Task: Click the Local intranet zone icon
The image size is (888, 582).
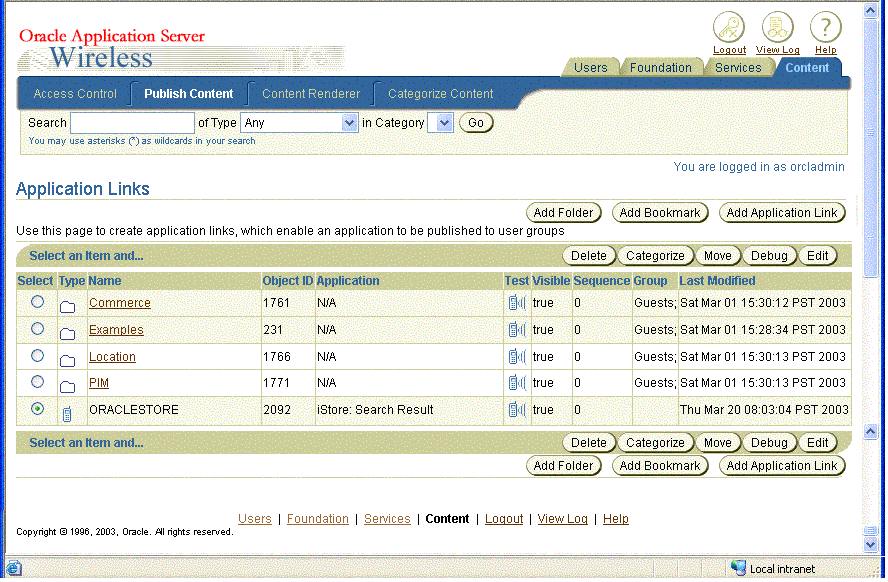Action: [x=738, y=568]
